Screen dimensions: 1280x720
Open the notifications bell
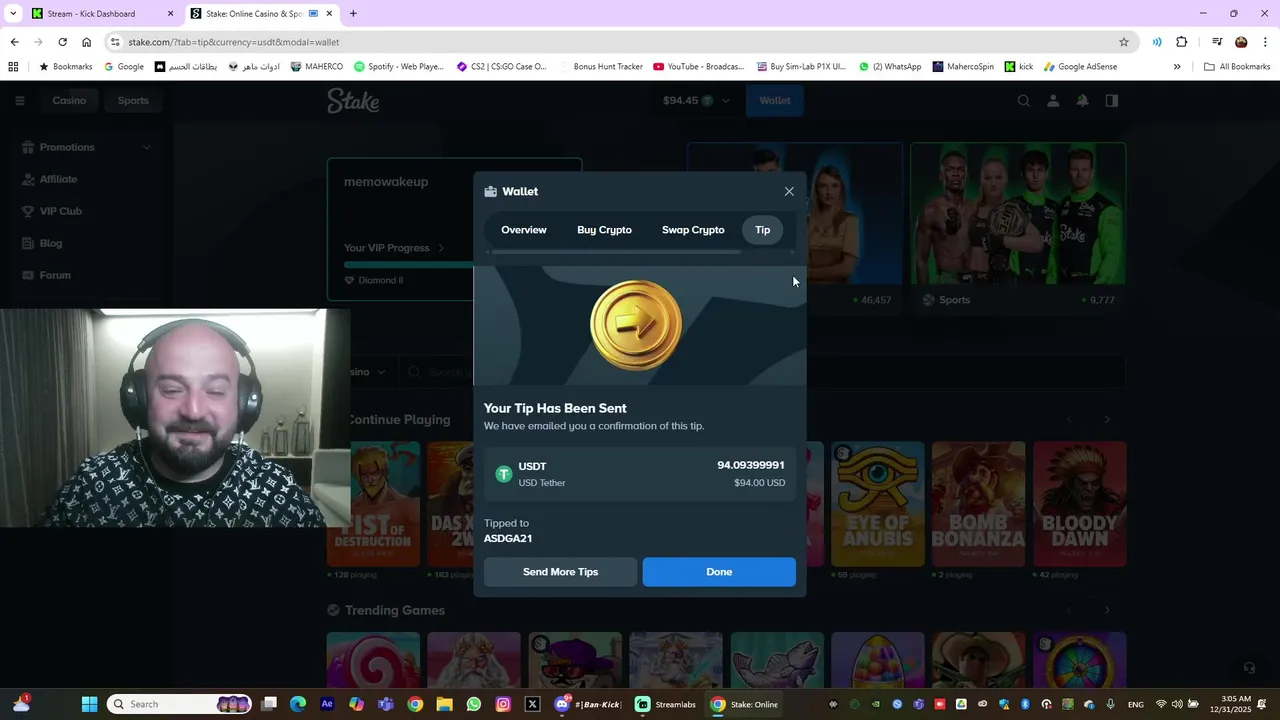[1082, 100]
